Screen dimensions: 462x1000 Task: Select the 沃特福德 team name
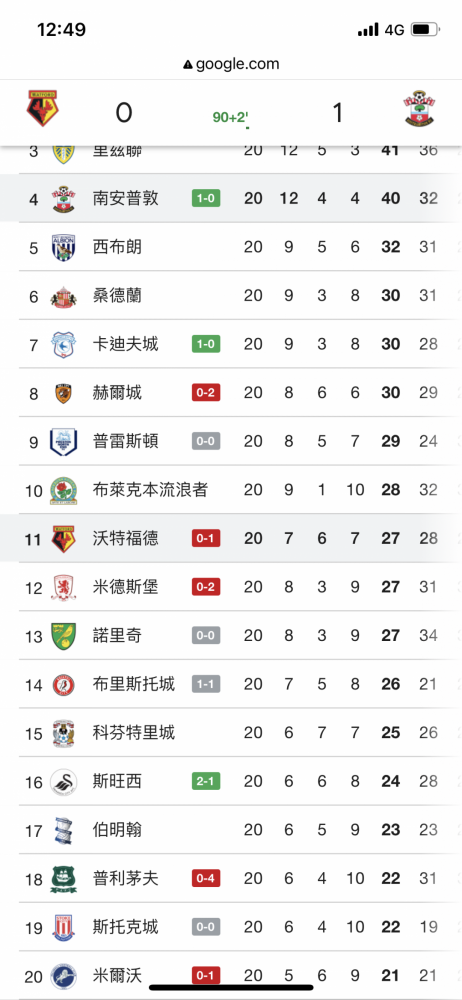[126, 539]
